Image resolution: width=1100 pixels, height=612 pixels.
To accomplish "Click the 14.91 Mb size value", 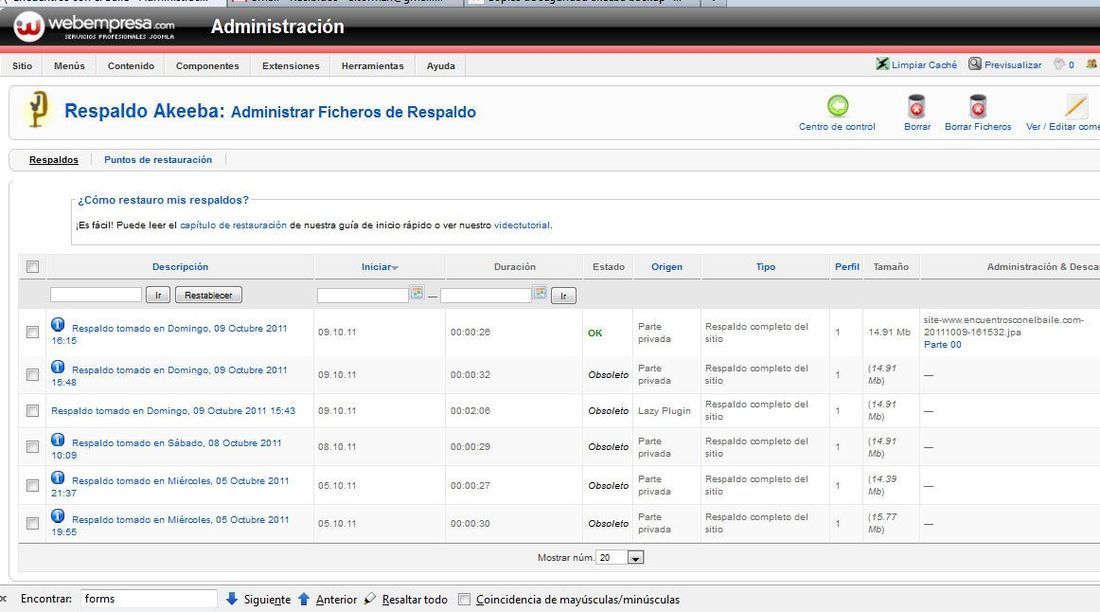I will tap(889, 332).
